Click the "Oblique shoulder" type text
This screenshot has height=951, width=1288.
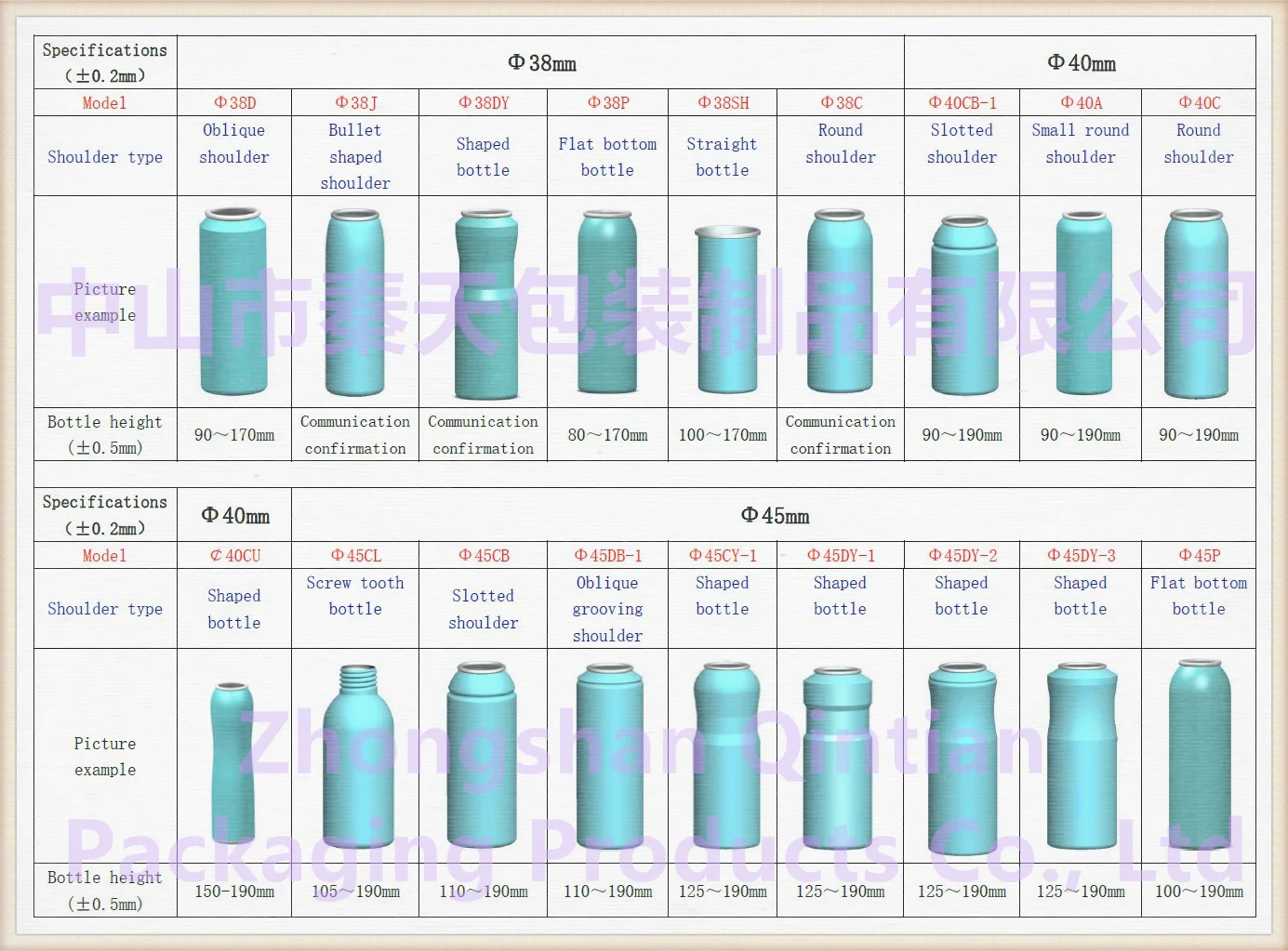[234, 143]
